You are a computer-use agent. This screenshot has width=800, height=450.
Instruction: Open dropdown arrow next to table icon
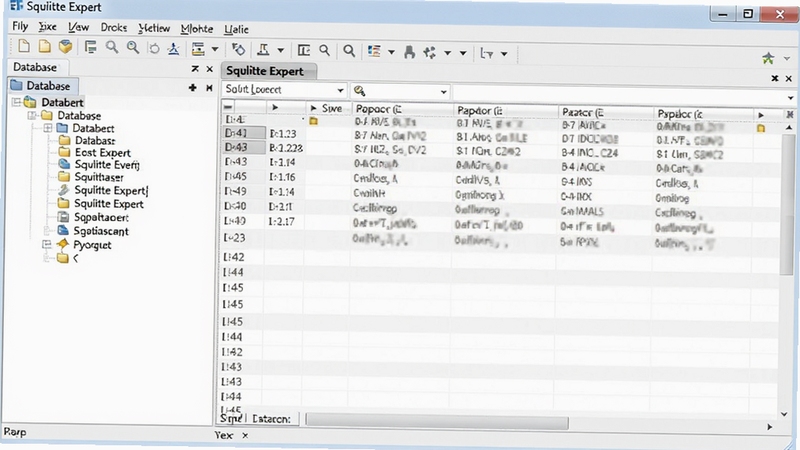point(215,49)
